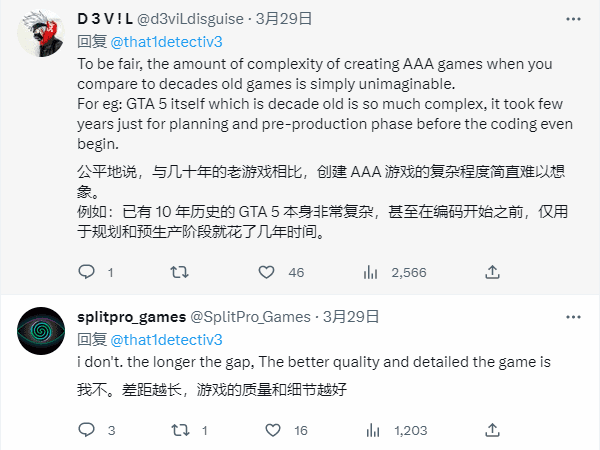Visit @that1detectiv3 link in D3V!L's reply

(x=166, y=42)
